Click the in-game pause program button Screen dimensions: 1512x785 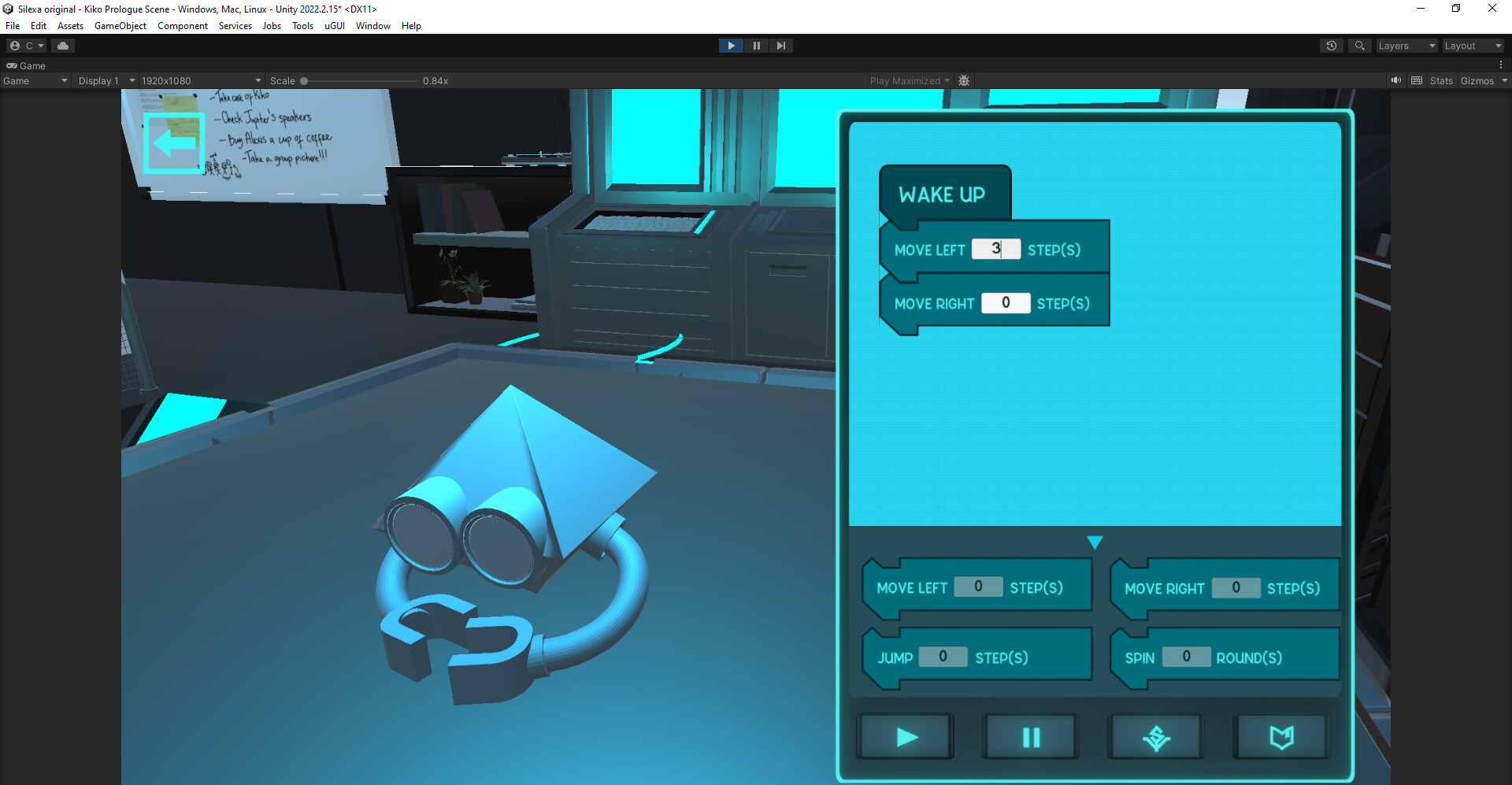click(1031, 737)
